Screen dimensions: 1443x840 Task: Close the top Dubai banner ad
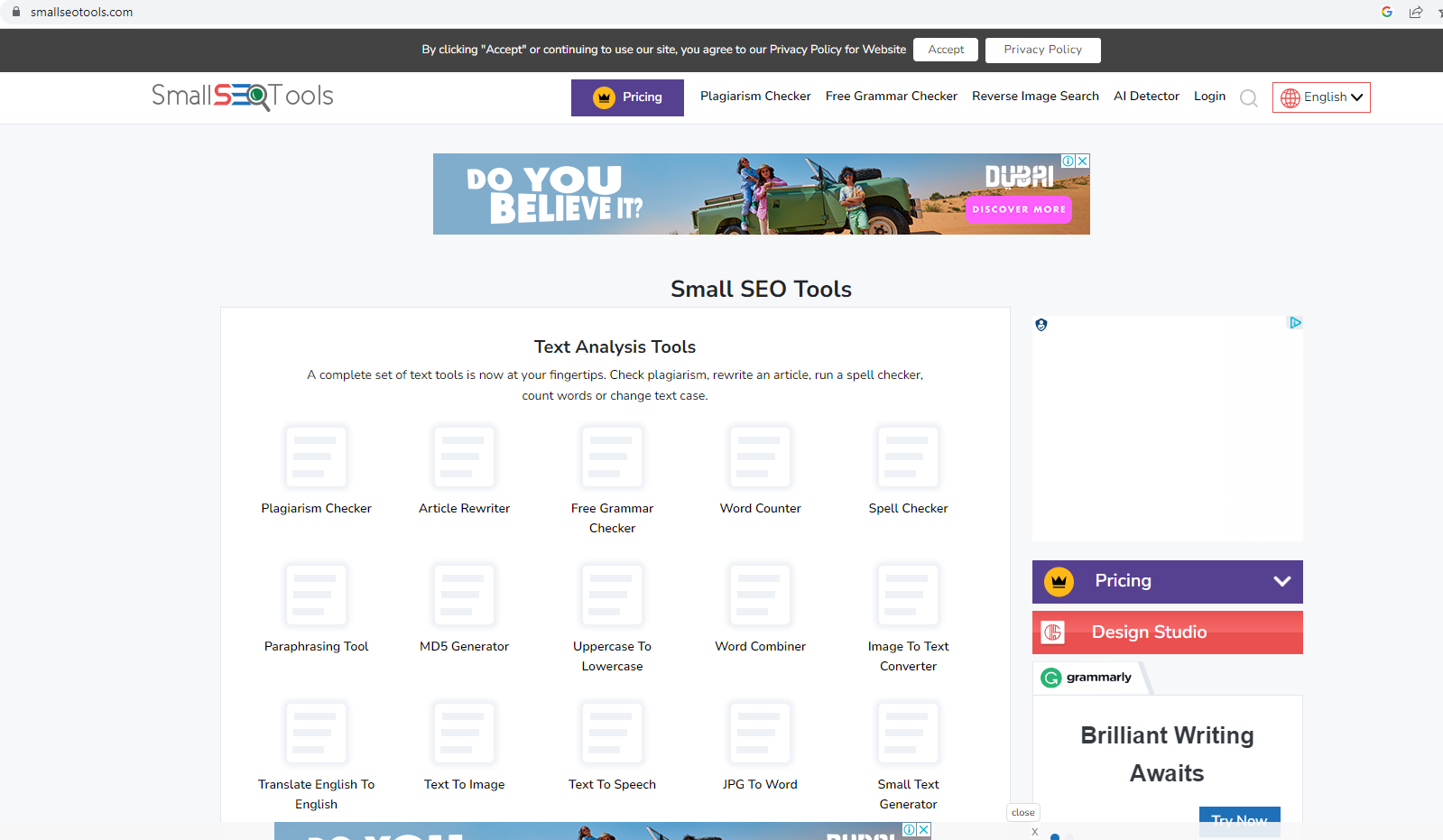click(1083, 161)
